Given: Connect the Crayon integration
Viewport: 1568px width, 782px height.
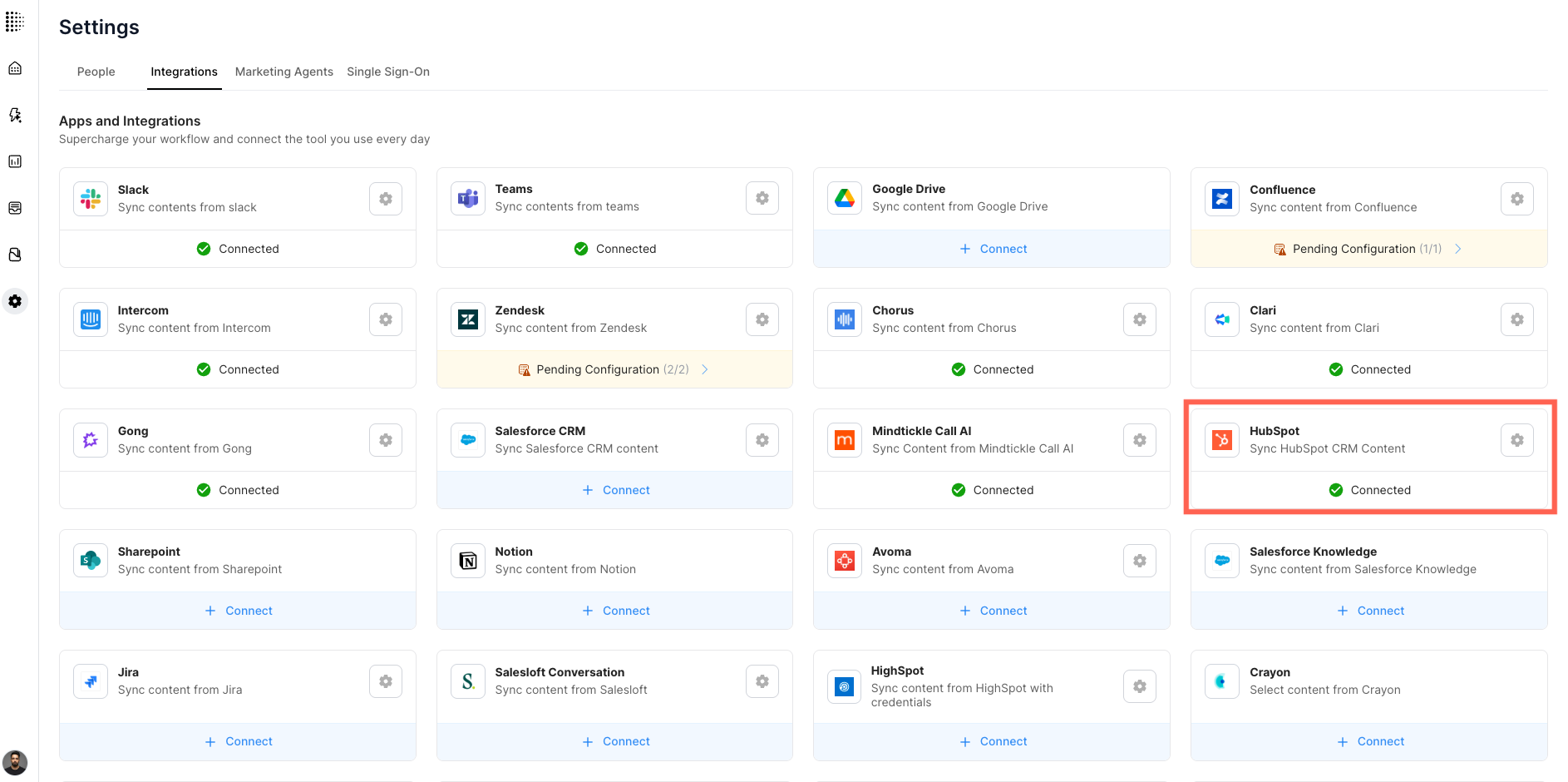Looking at the screenshot, I should pyautogui.click(x=1369, y=741).
